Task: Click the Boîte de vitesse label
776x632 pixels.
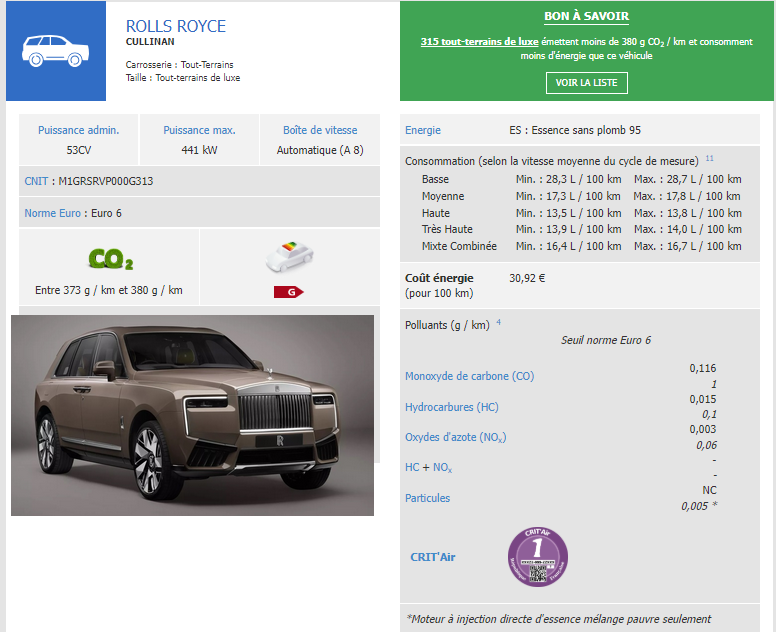Action: (320, 130)
